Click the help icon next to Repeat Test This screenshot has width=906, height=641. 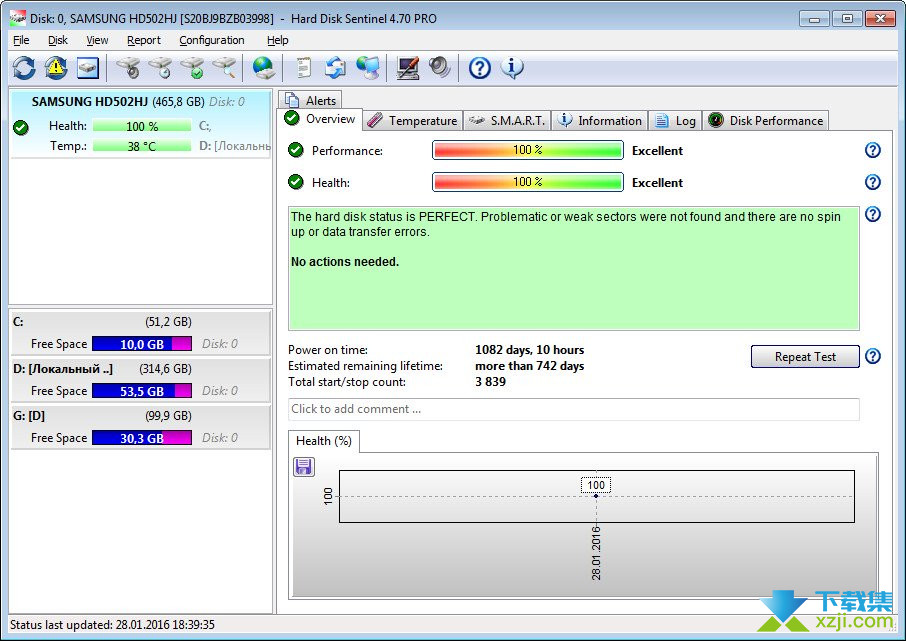(872, 356)
